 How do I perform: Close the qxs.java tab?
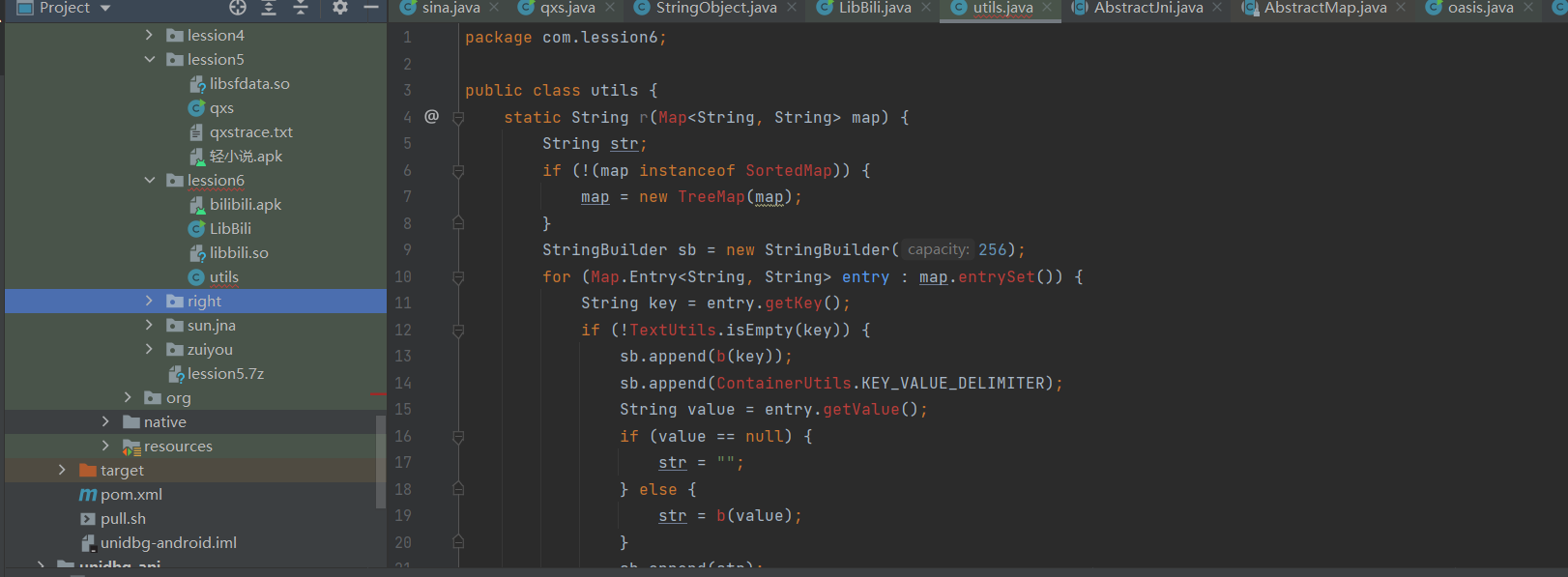pyautogui.click(x=610, y=8)
